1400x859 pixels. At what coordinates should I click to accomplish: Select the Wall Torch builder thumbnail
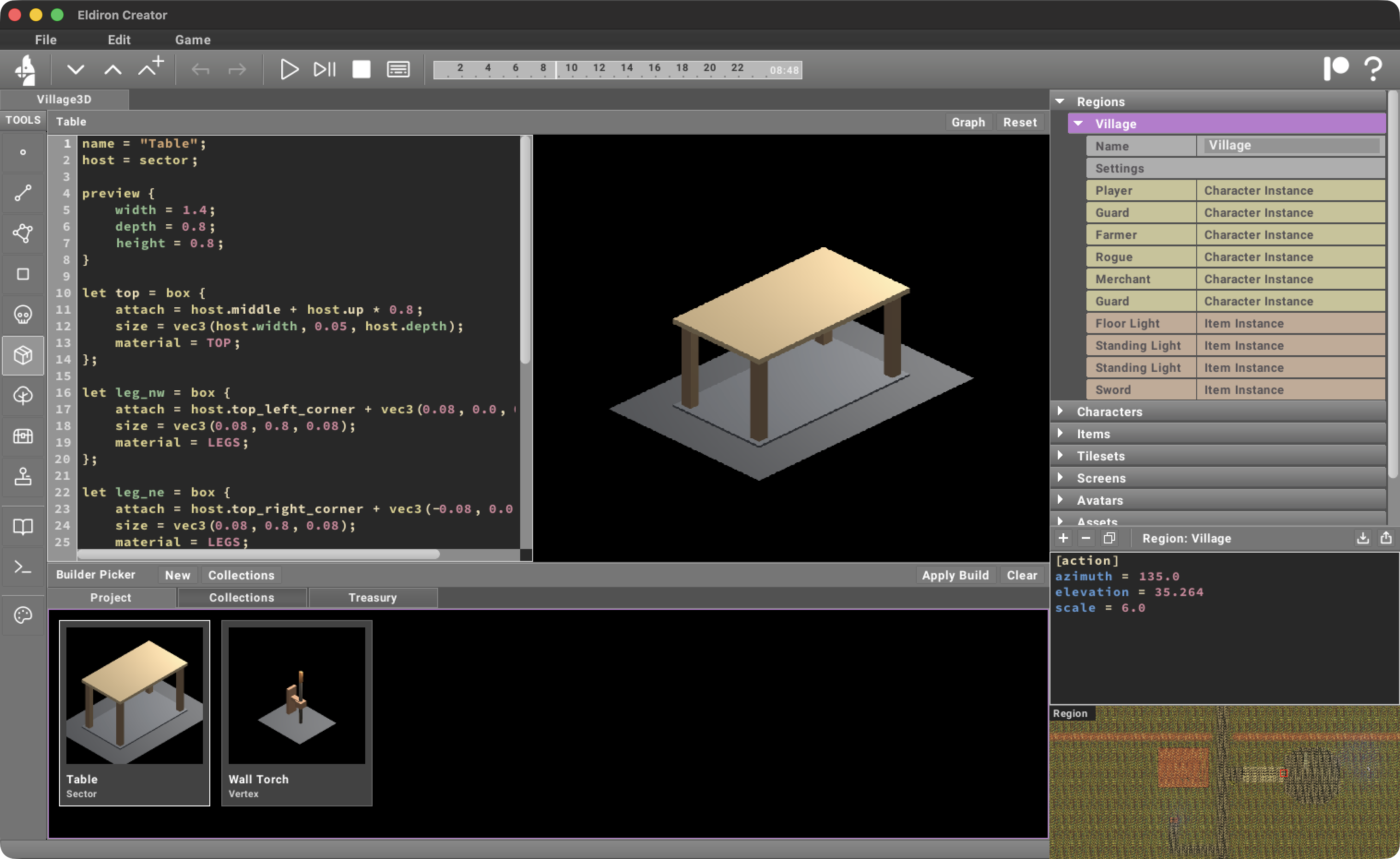(297, 712)
